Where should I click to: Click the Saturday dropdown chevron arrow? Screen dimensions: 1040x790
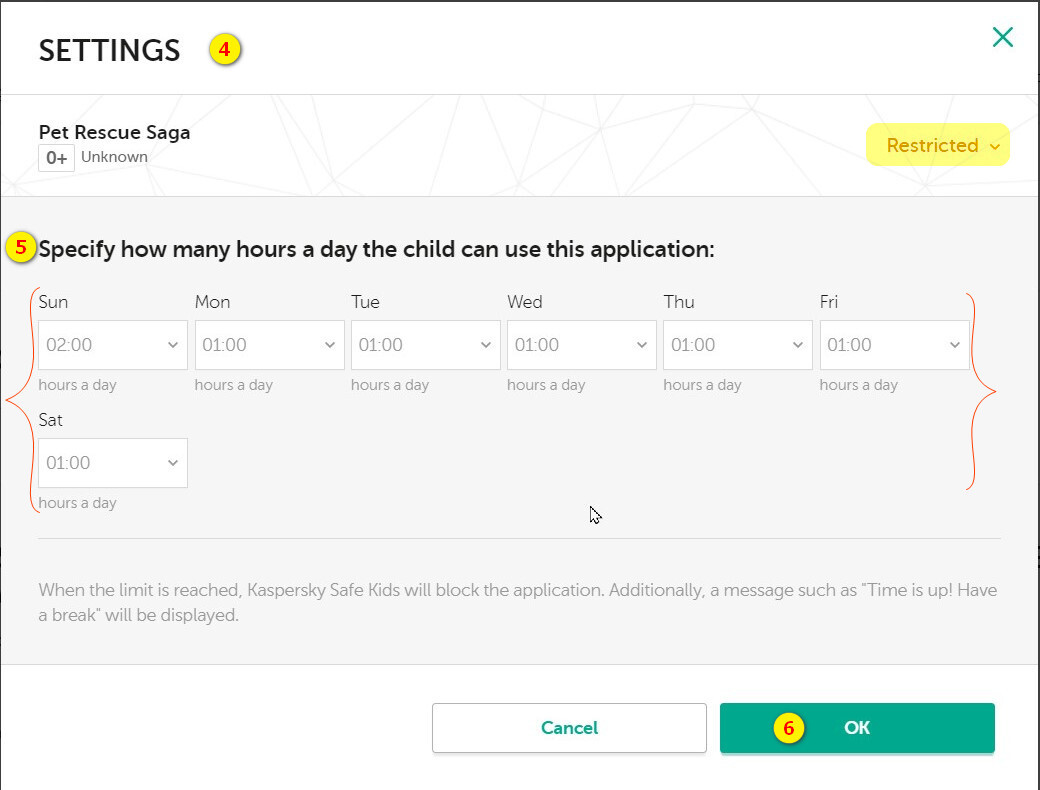coord(173,463)
